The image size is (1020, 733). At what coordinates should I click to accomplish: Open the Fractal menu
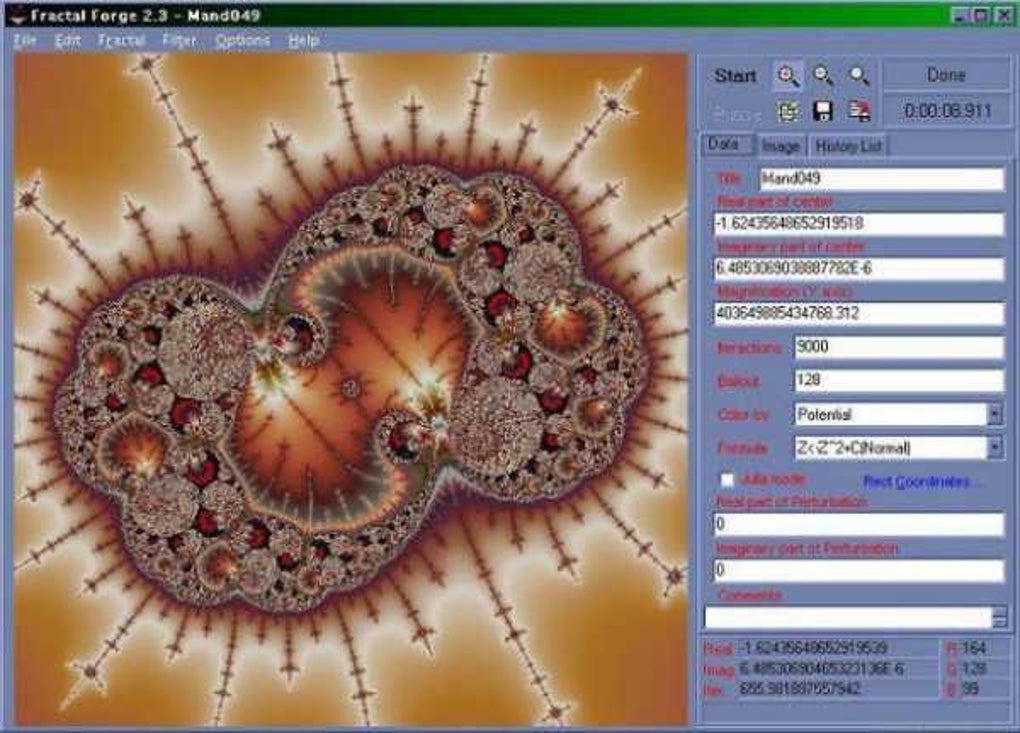tap(122, 40)
